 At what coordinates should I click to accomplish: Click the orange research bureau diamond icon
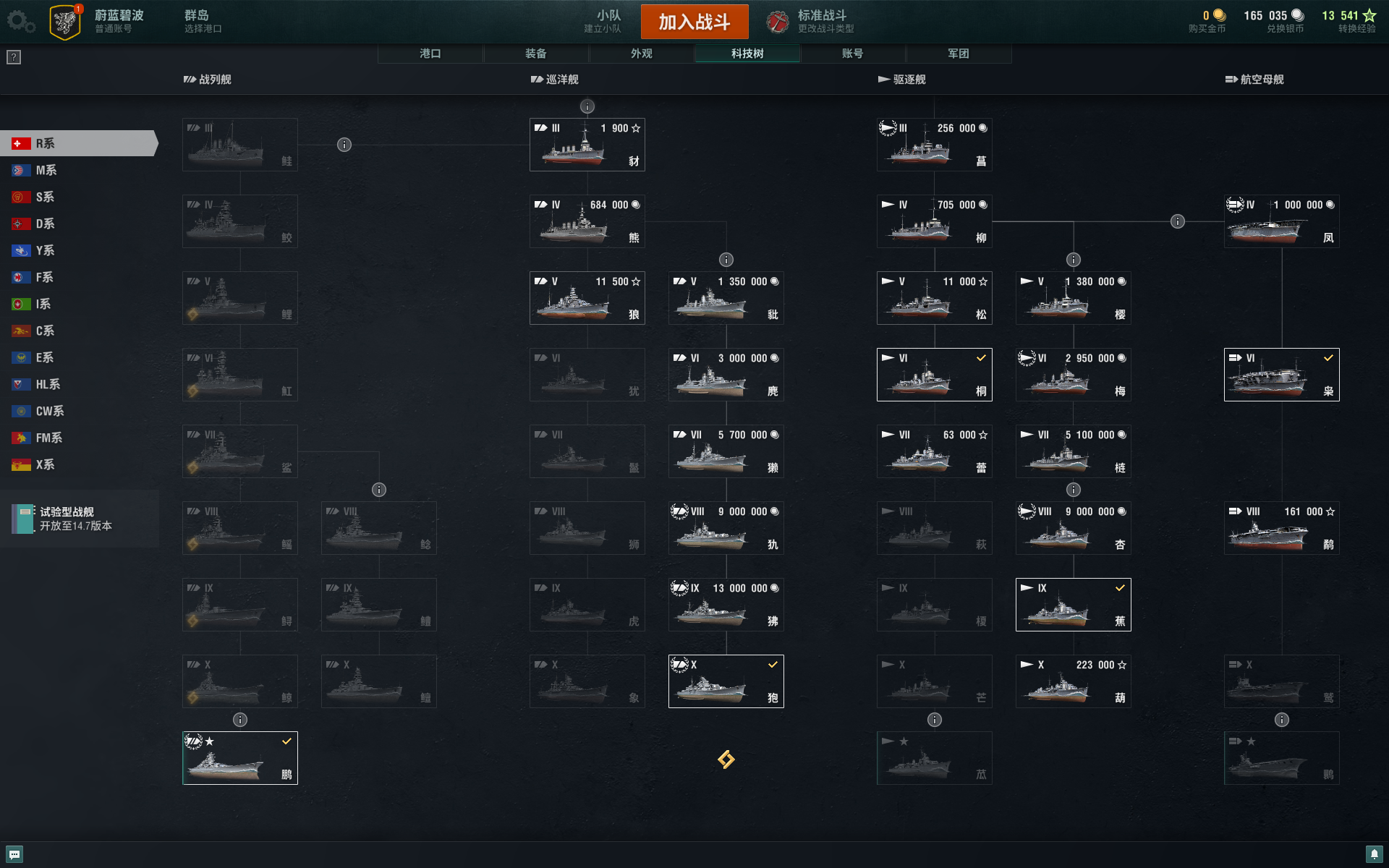pos(726,759)
